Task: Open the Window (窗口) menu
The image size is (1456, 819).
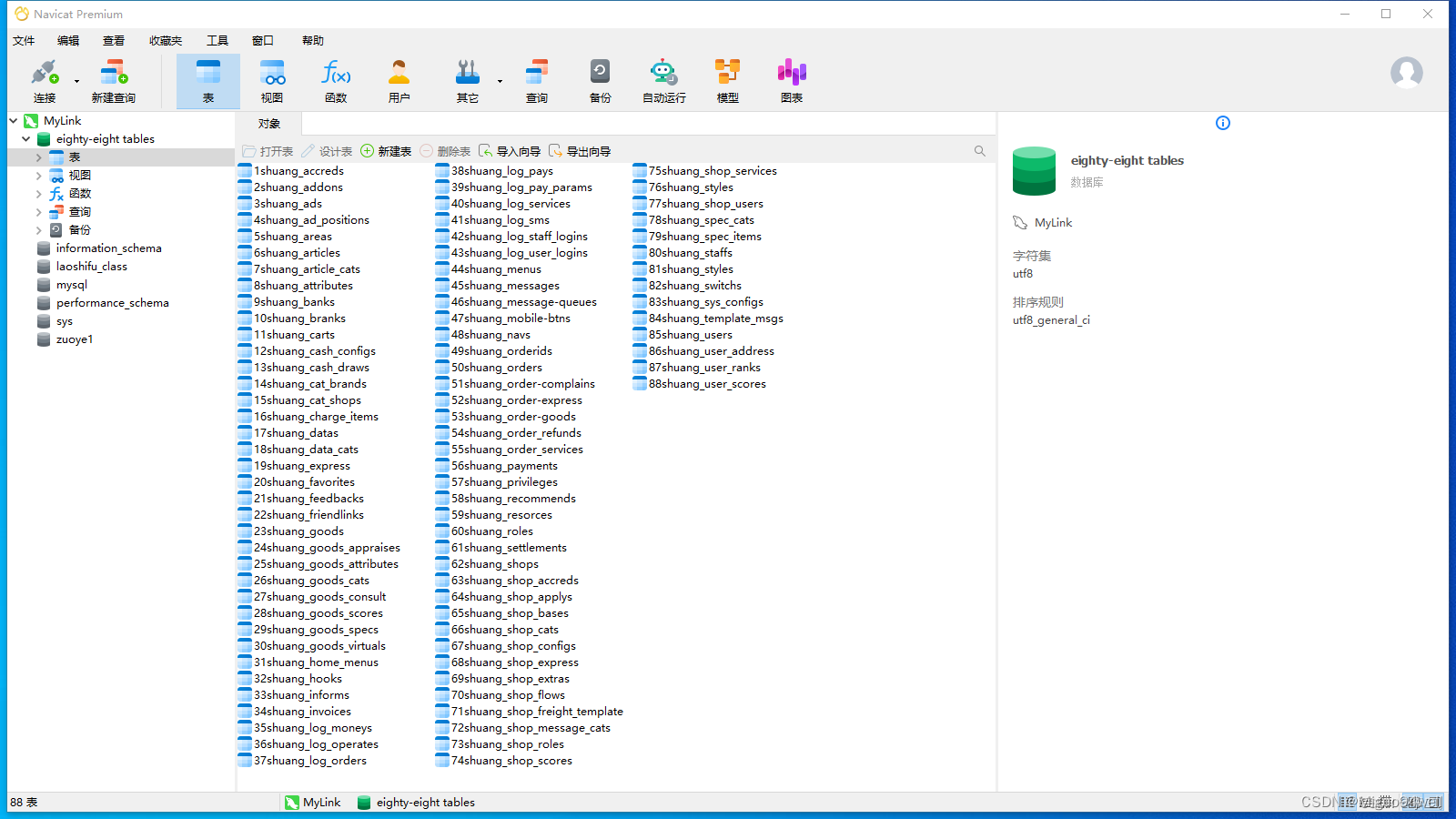Action: coord(263,40)
